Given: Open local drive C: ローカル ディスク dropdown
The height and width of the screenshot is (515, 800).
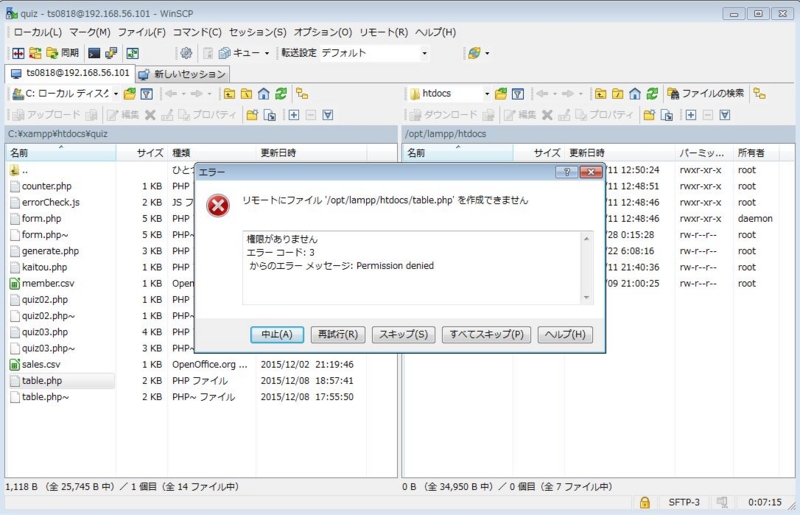Looking at the screenshot, I should coord(65,94).
